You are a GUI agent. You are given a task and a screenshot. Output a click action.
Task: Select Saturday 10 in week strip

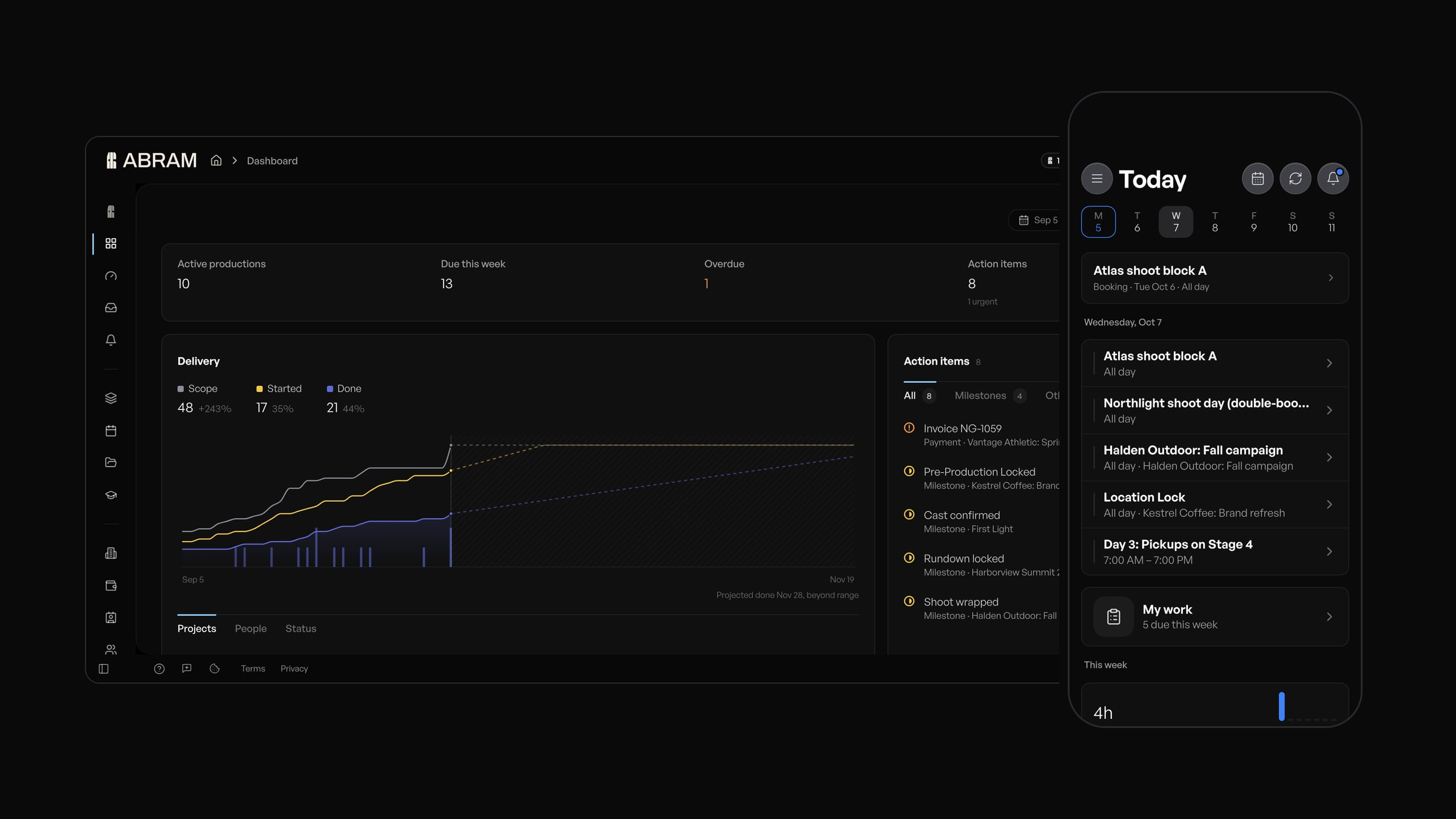[x=1292, y=221]
